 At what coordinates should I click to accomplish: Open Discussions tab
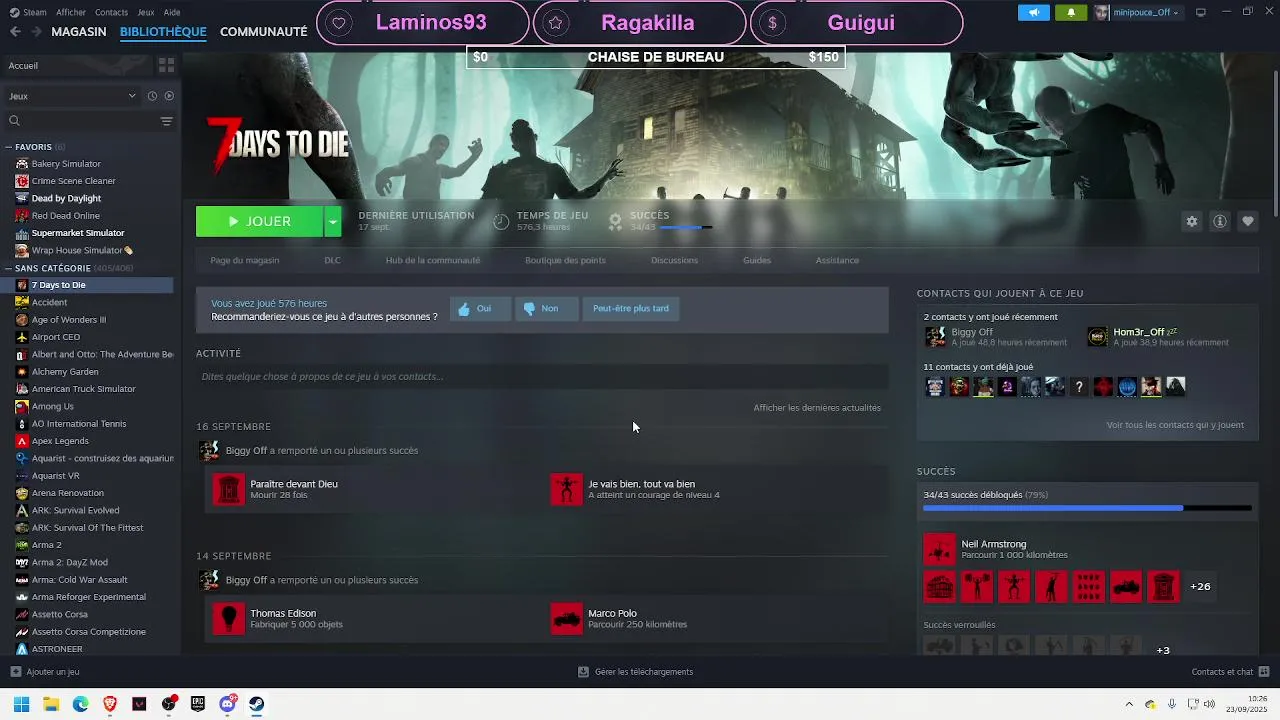click(x=674, y=260)
